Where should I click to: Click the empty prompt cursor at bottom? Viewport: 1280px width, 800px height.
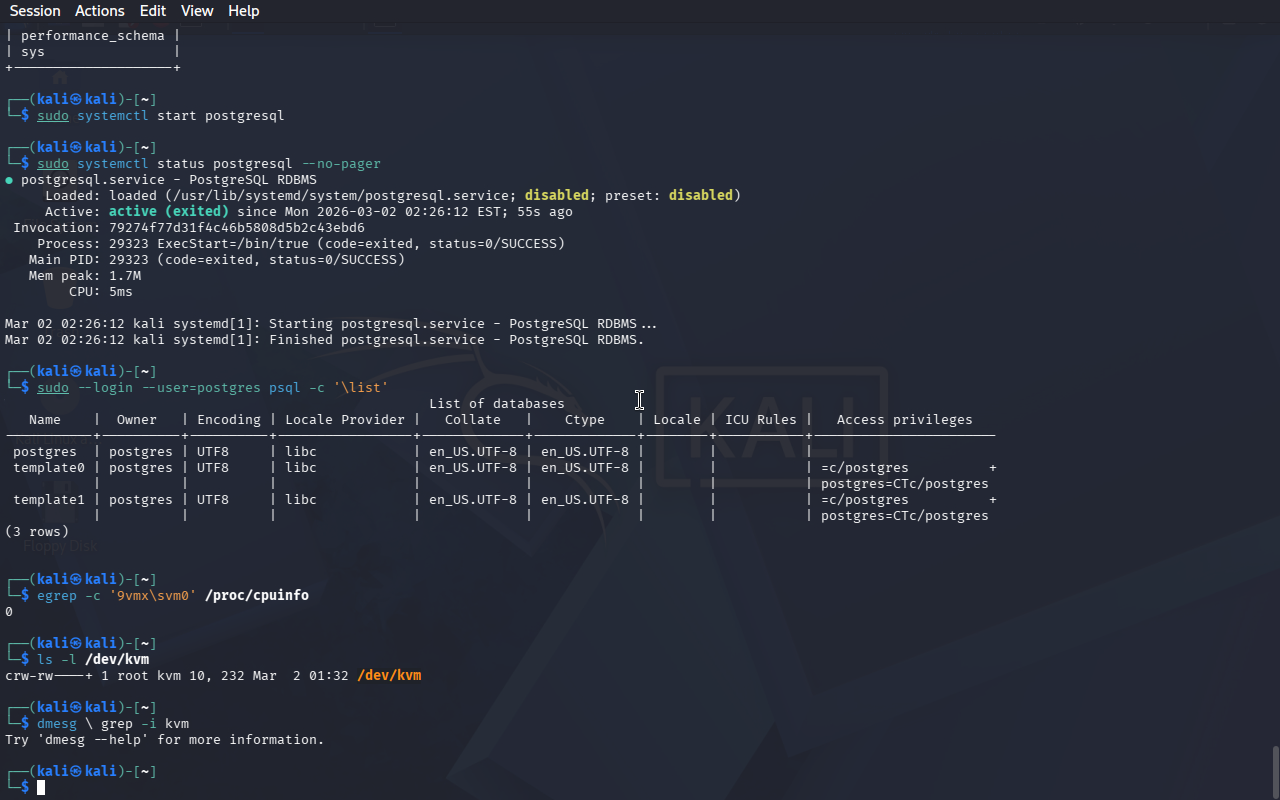[x=41, y=788]
